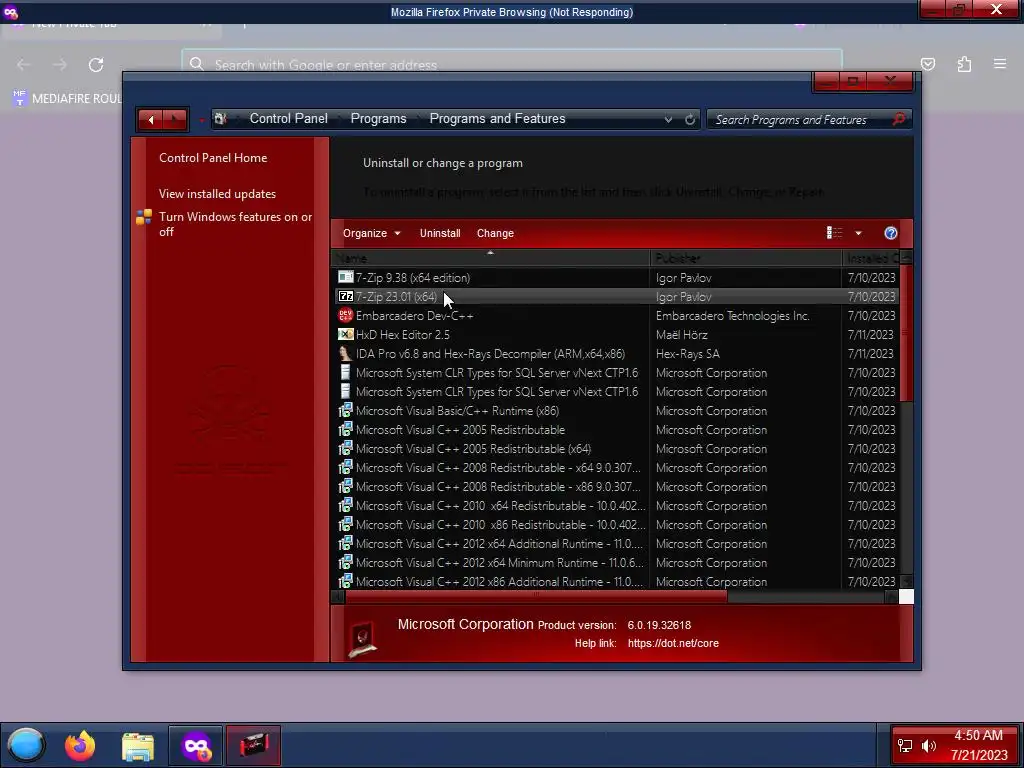Viewport: 1024px width, 768px height.
Task: Click the program icon in the details pane
Action: tap(362, 639)
